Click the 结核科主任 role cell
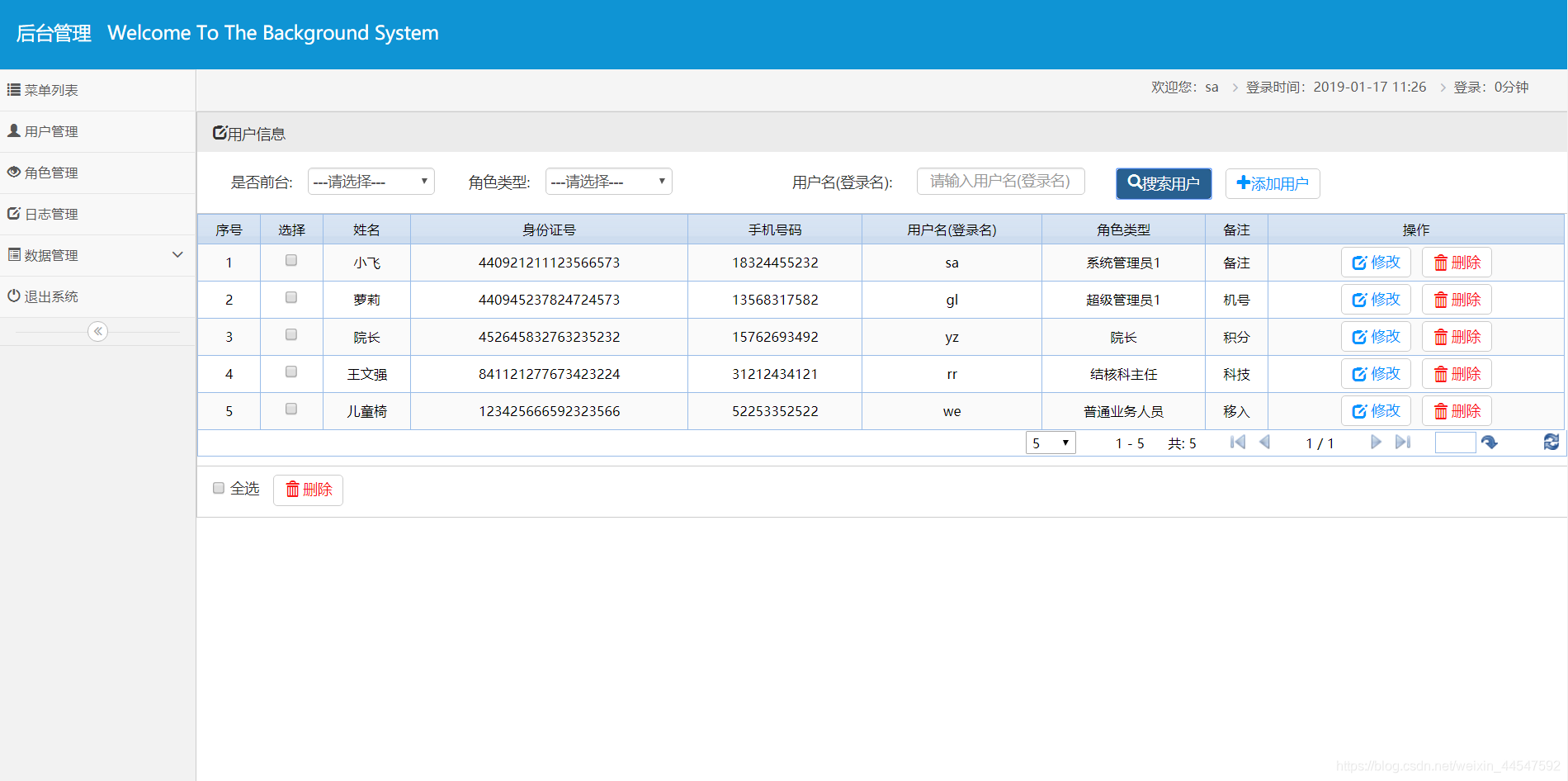 click(1123, 374)
